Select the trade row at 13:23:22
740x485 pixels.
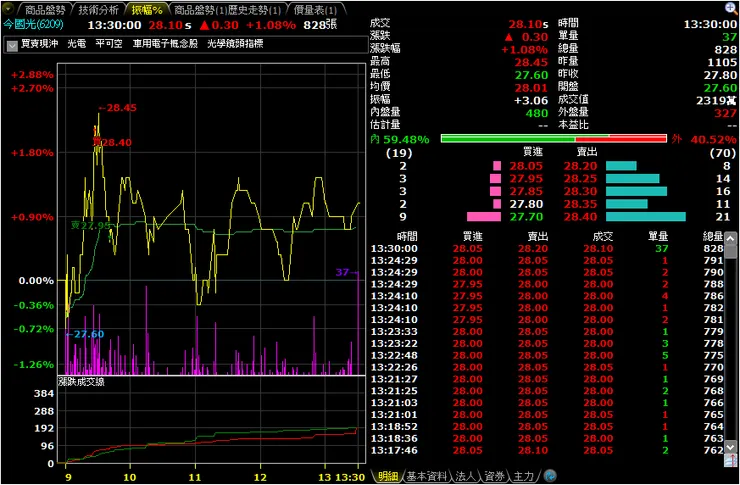pyautogui.click(x=547, y=343)
